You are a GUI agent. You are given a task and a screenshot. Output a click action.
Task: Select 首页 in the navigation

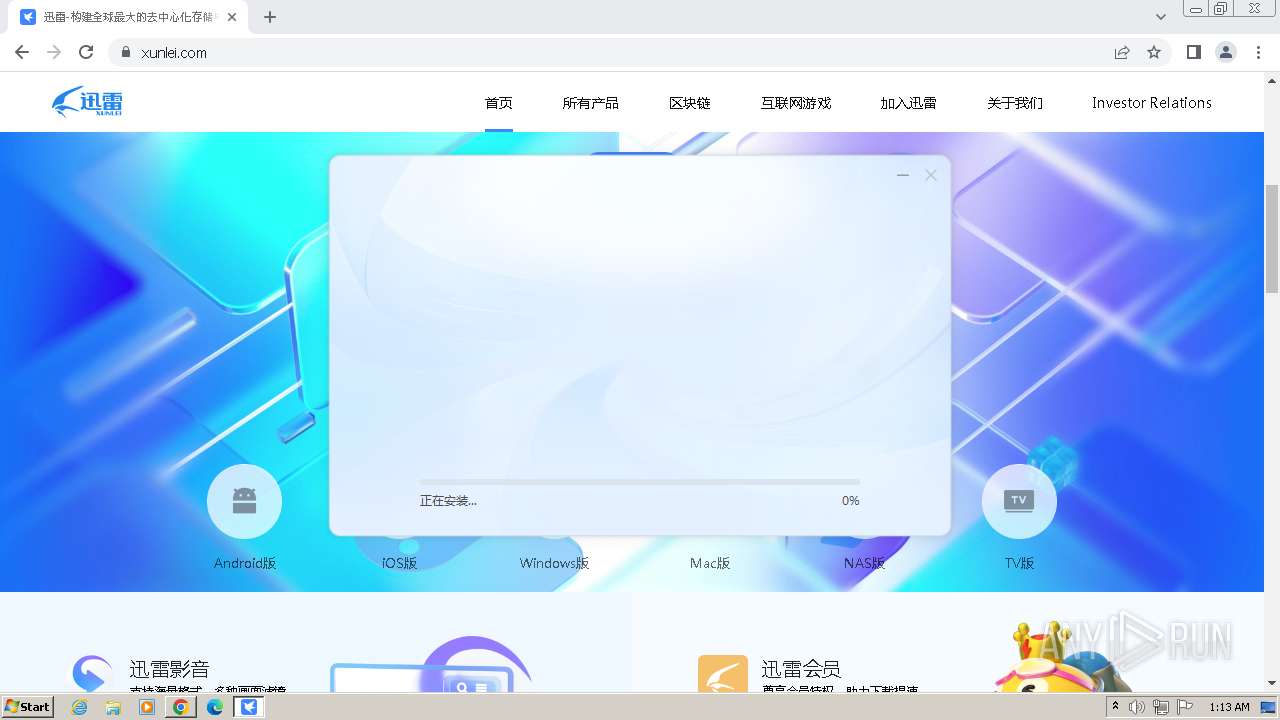point(499,103)
